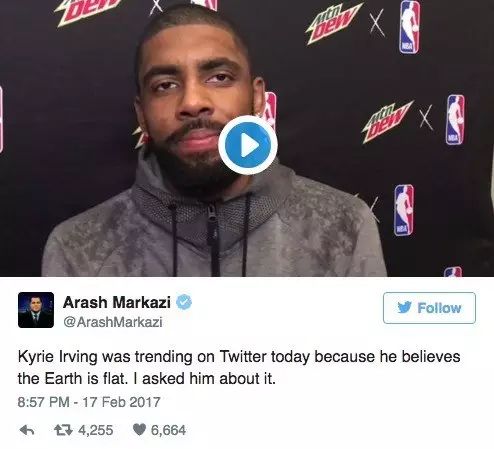The height and width of the screenshot is (449, 494).
Task: Like the tweet with the heart icon
Action: tap(139, 430)
